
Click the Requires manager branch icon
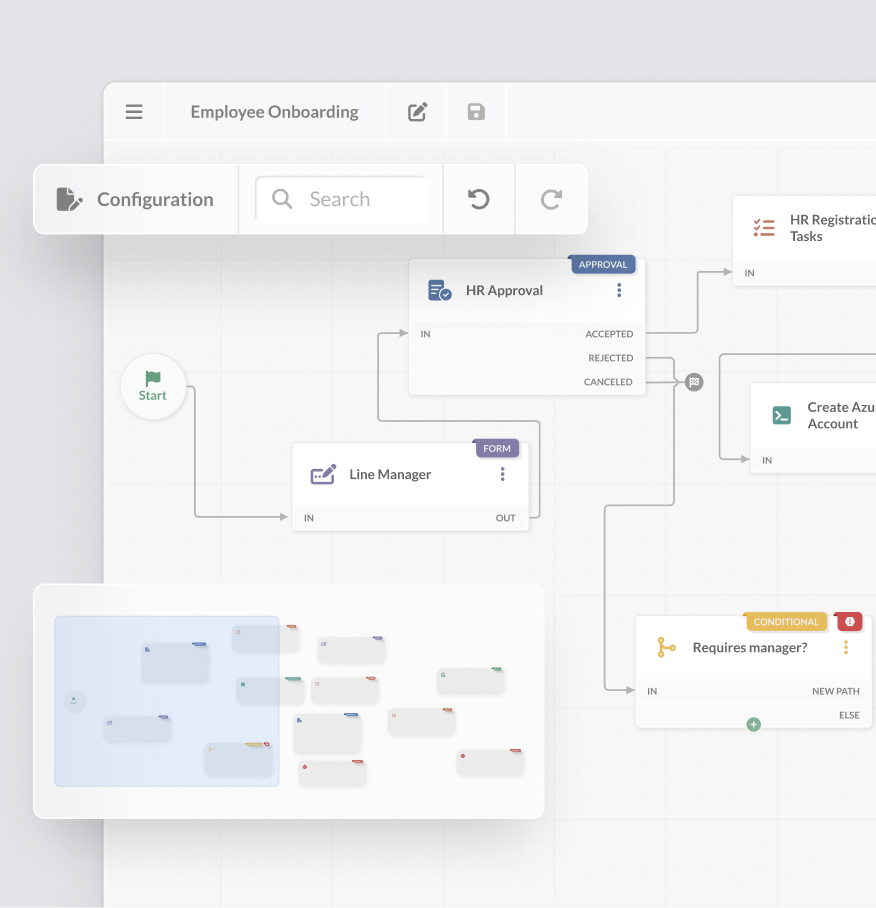tap(666, 648)
